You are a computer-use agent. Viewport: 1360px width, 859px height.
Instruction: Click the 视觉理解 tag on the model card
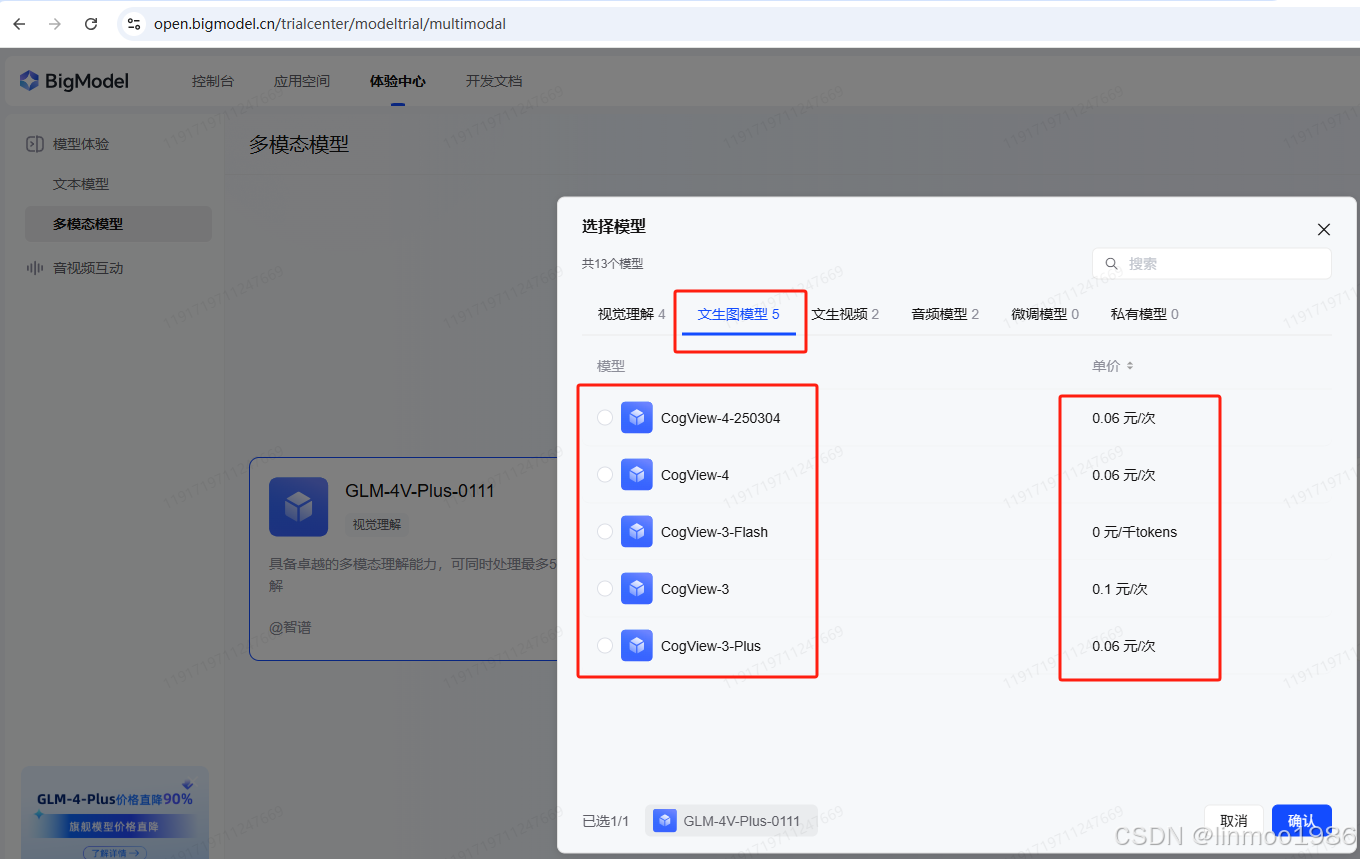(x=377, y=524)
